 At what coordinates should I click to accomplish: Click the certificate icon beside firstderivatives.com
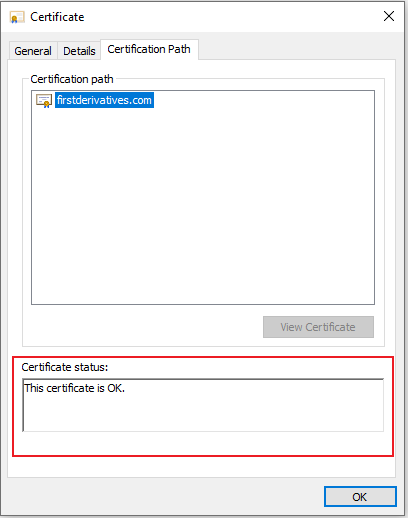(44, 101)
